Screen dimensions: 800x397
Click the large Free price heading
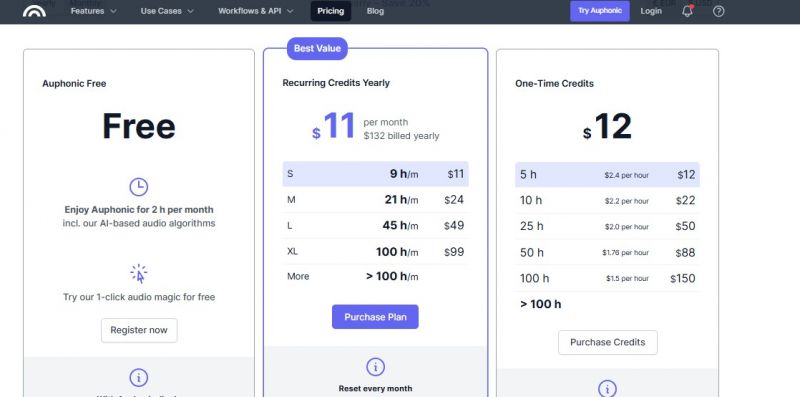pyautogui.click(x=139, y=126)
